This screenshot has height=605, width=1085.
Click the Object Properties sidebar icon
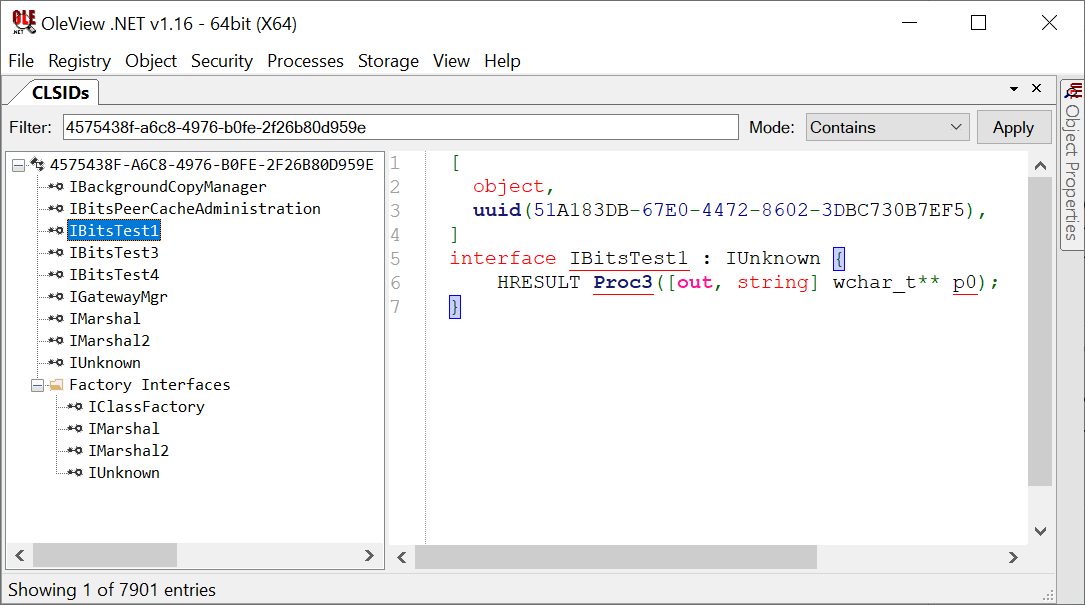(x=1072, y=92)
